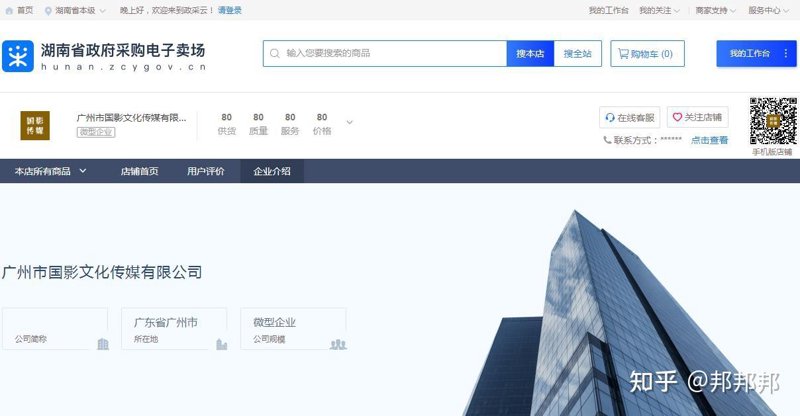The height and width of the screenshot is (416, 800).
Task: Open the three-dot menu on 我的工作台 button
Action: coord(786,54)
